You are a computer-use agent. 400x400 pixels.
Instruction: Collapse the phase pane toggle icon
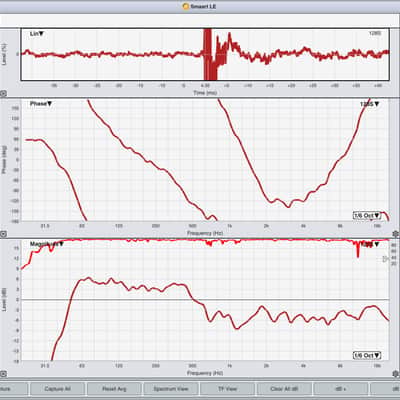pos(3,234)
